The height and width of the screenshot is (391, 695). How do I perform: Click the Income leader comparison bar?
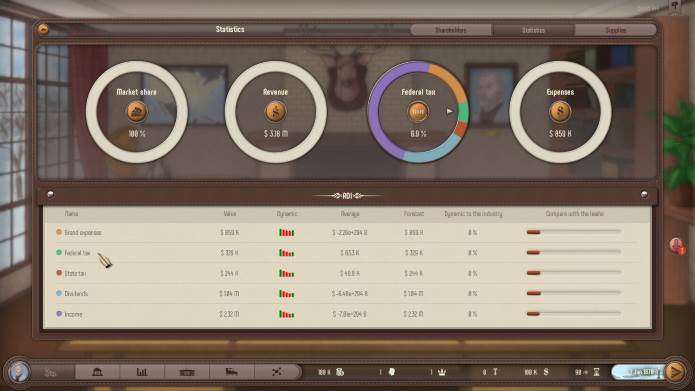coord(574,314)
